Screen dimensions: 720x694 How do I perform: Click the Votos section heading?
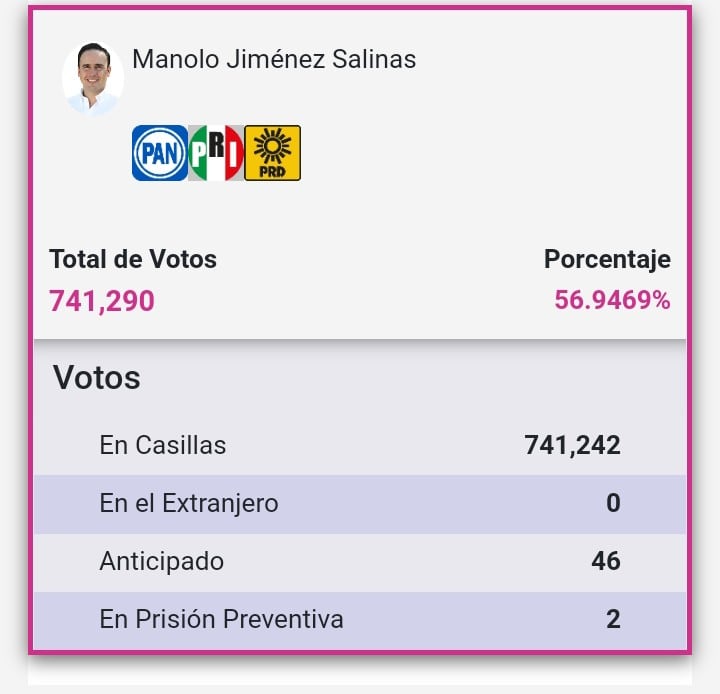97,378
